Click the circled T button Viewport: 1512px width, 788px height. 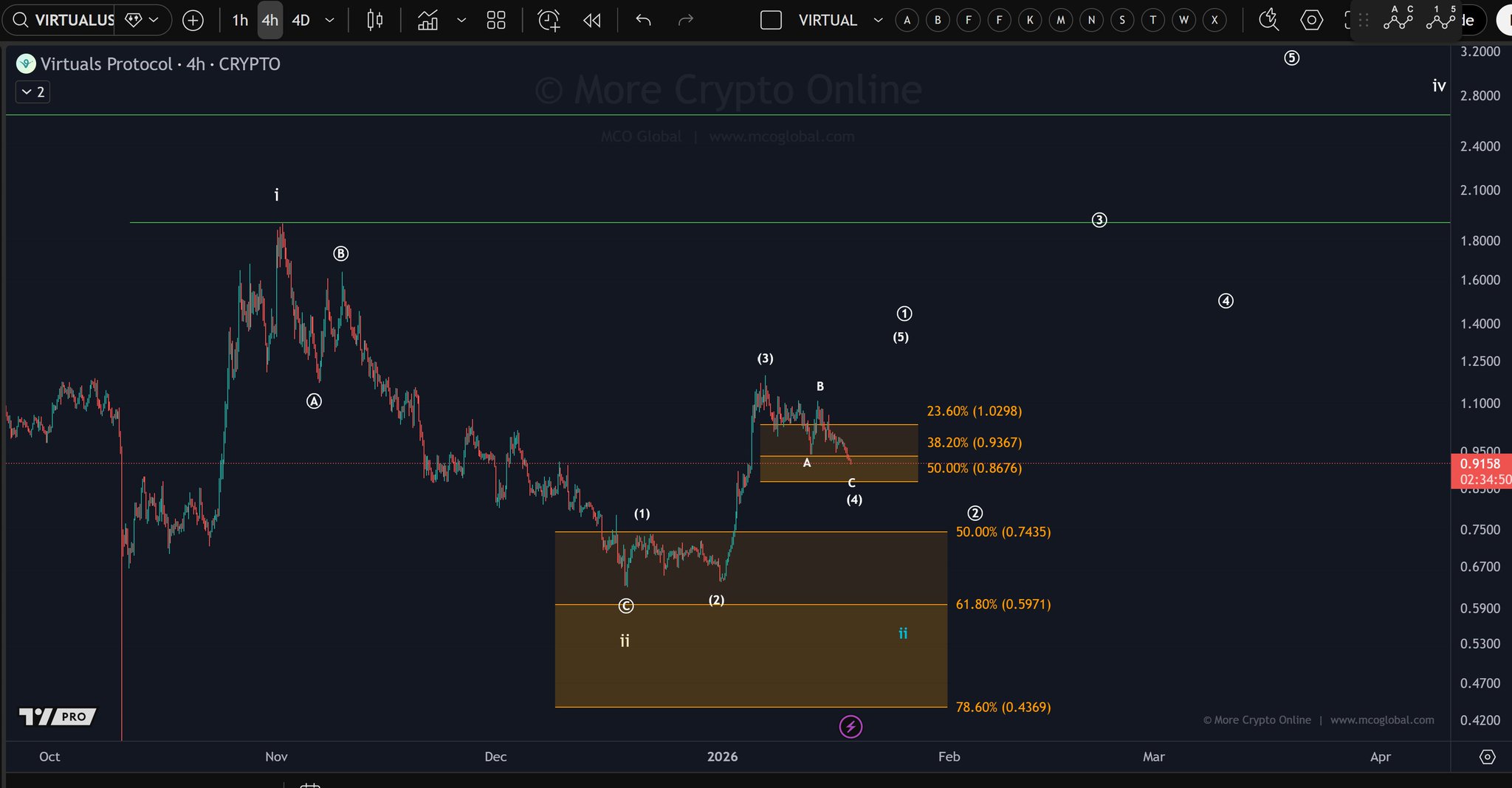pyautogui.click(x=1153, y=20)
